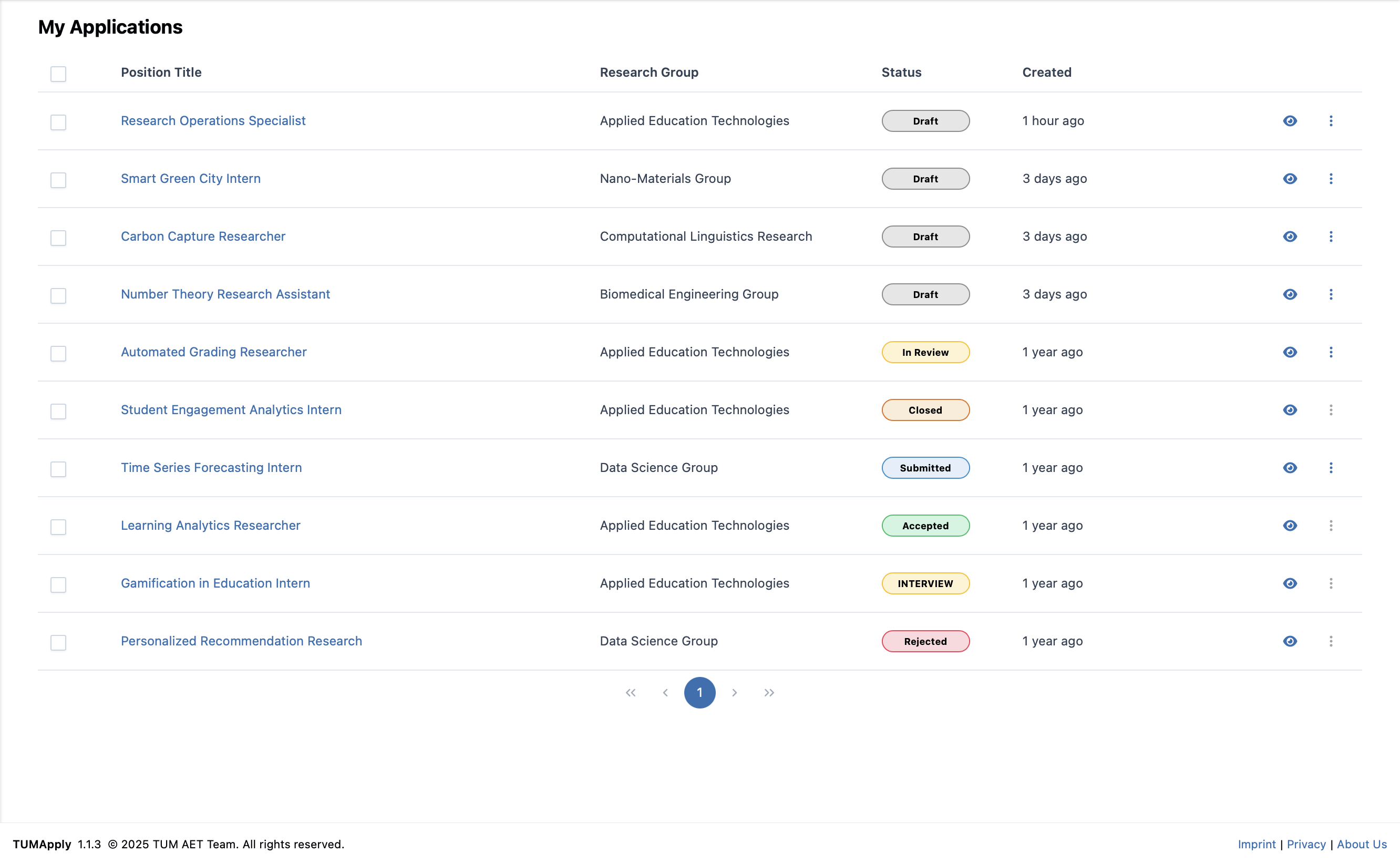The width and height of the screenshot is (1400, 863).
Task: Select page 1 pagination button
Action: click(x=699, y=692)
